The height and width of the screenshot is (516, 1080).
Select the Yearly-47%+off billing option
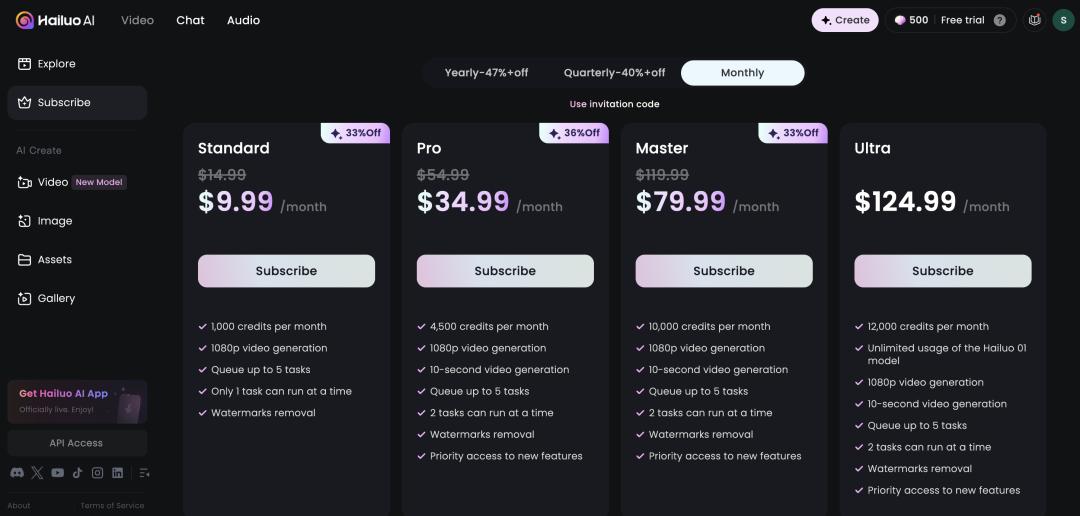click(486, 73)
